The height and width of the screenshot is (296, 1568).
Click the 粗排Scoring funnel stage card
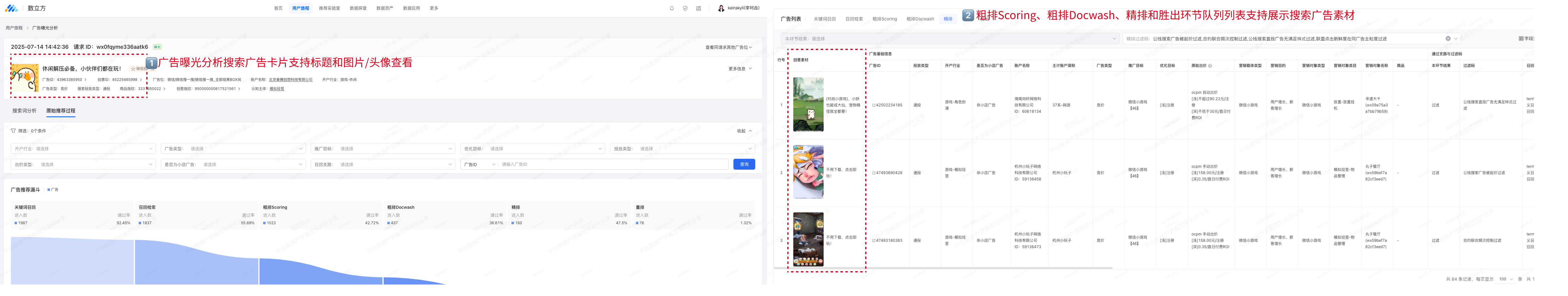[321, 215]
